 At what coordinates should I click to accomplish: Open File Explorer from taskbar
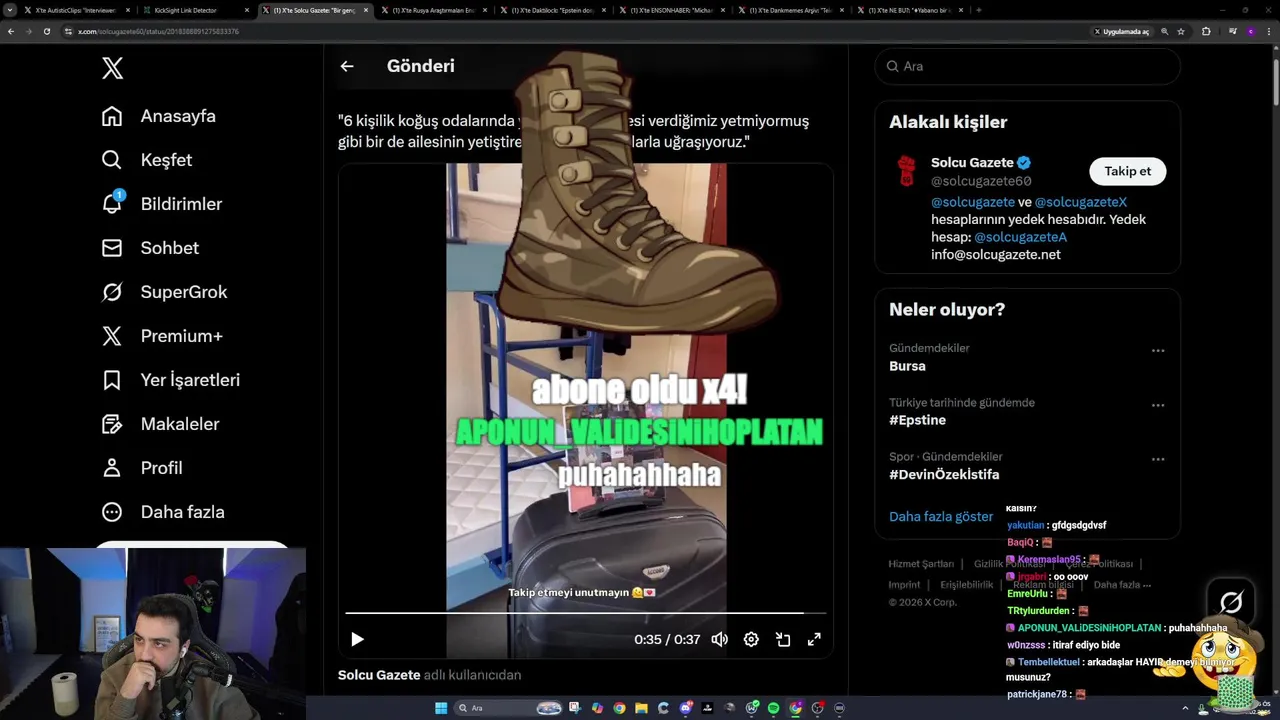pos(641,708)
